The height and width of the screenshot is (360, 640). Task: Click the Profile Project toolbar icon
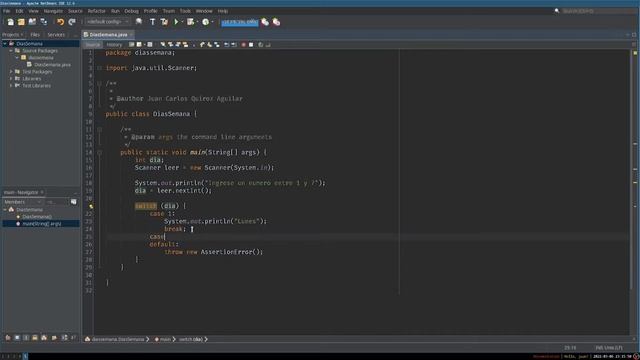point(205,22)
